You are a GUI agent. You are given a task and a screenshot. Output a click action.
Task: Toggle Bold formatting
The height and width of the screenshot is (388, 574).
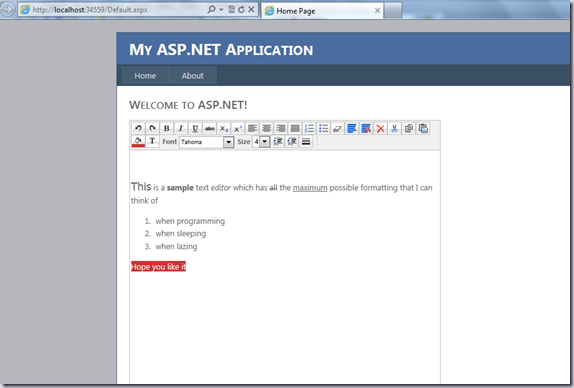pyautogui.click(x=167, y=128)
